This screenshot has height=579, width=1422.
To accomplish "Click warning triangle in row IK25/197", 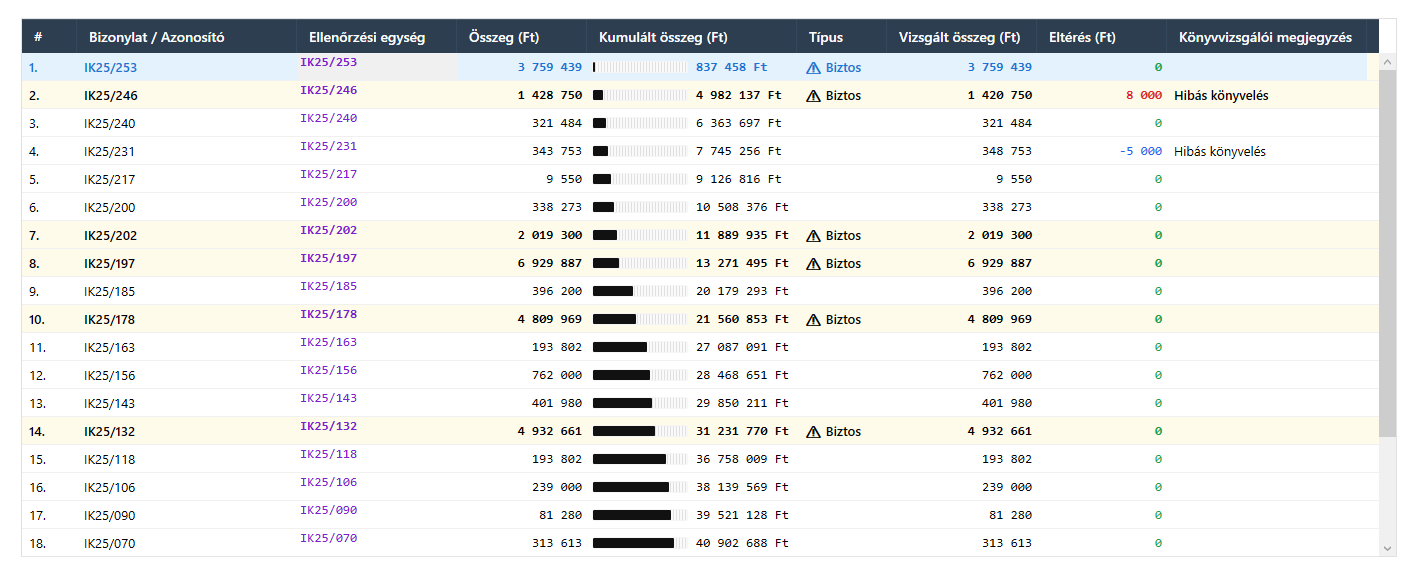I will point(813,264).
